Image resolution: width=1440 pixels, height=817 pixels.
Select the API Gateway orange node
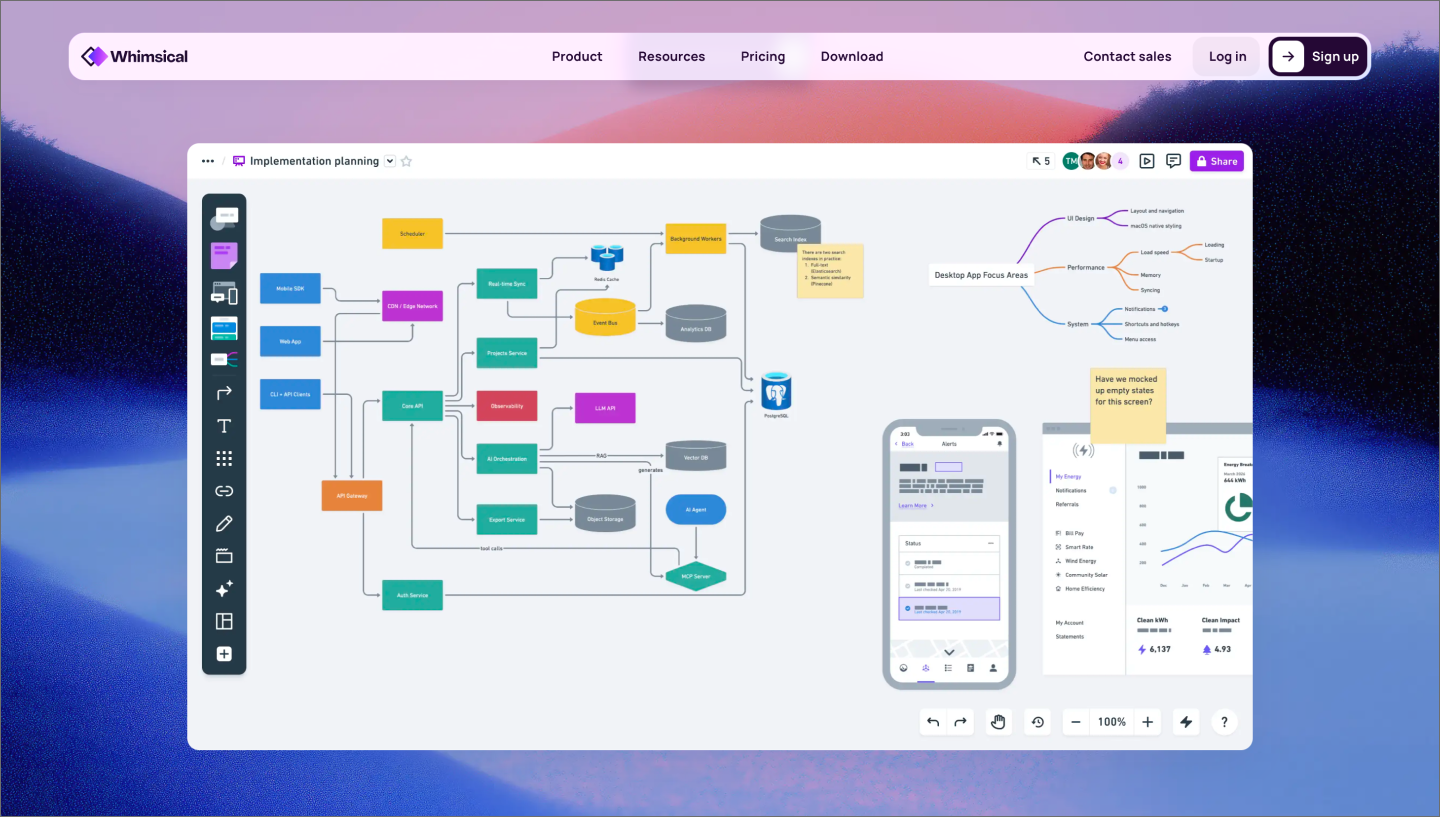point(352,495)
